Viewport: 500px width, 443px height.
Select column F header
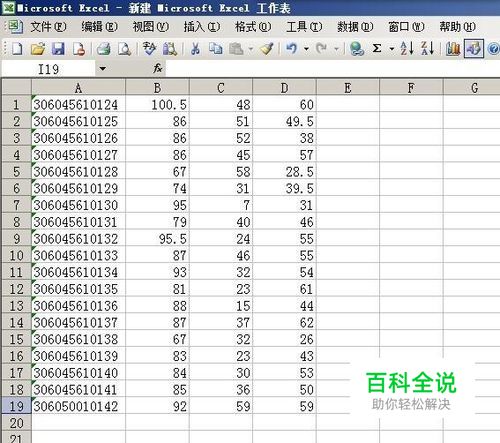click(x=411, y=87)
